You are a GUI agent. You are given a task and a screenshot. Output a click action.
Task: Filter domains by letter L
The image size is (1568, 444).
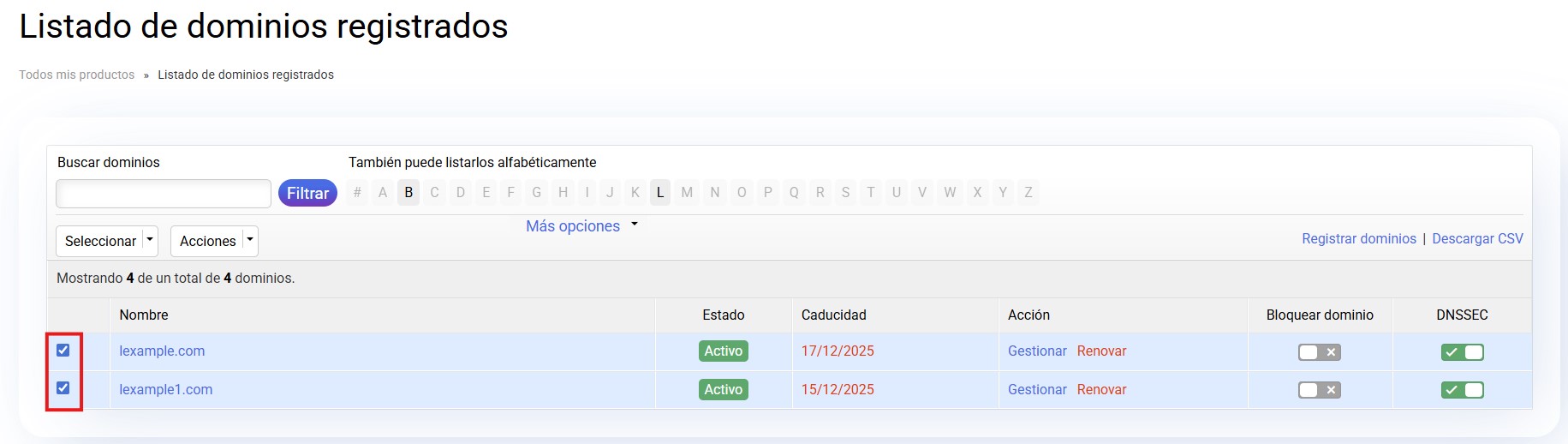pyautogui.click(x=659, y=192)
